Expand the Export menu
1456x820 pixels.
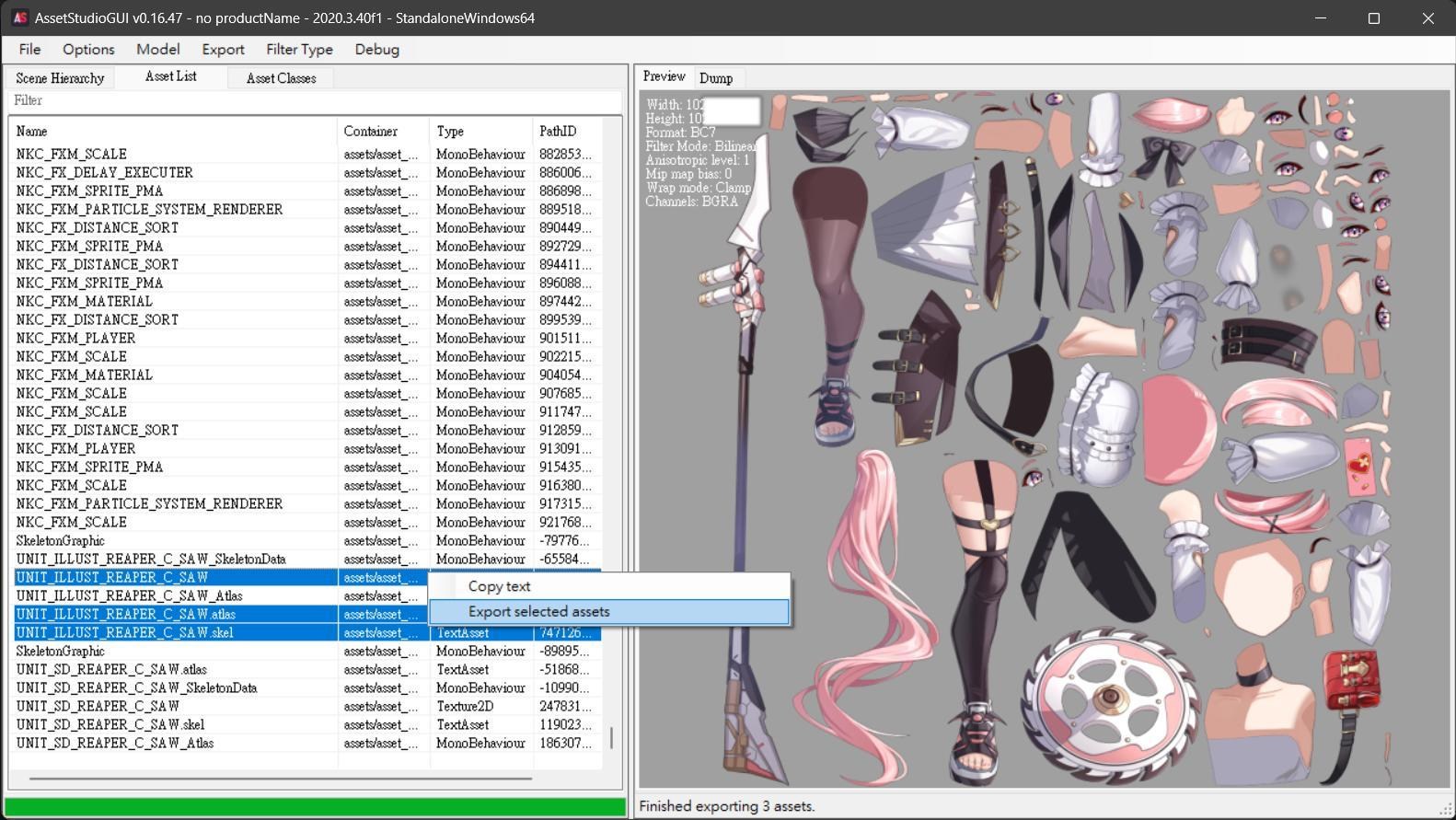point(223,50)
